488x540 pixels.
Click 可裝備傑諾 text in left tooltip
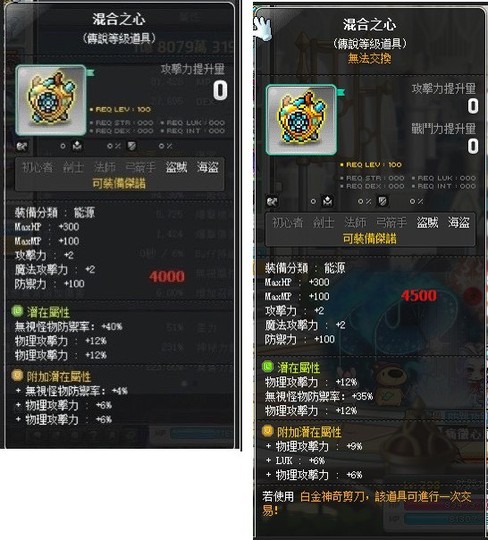click(x=119, y=183)
